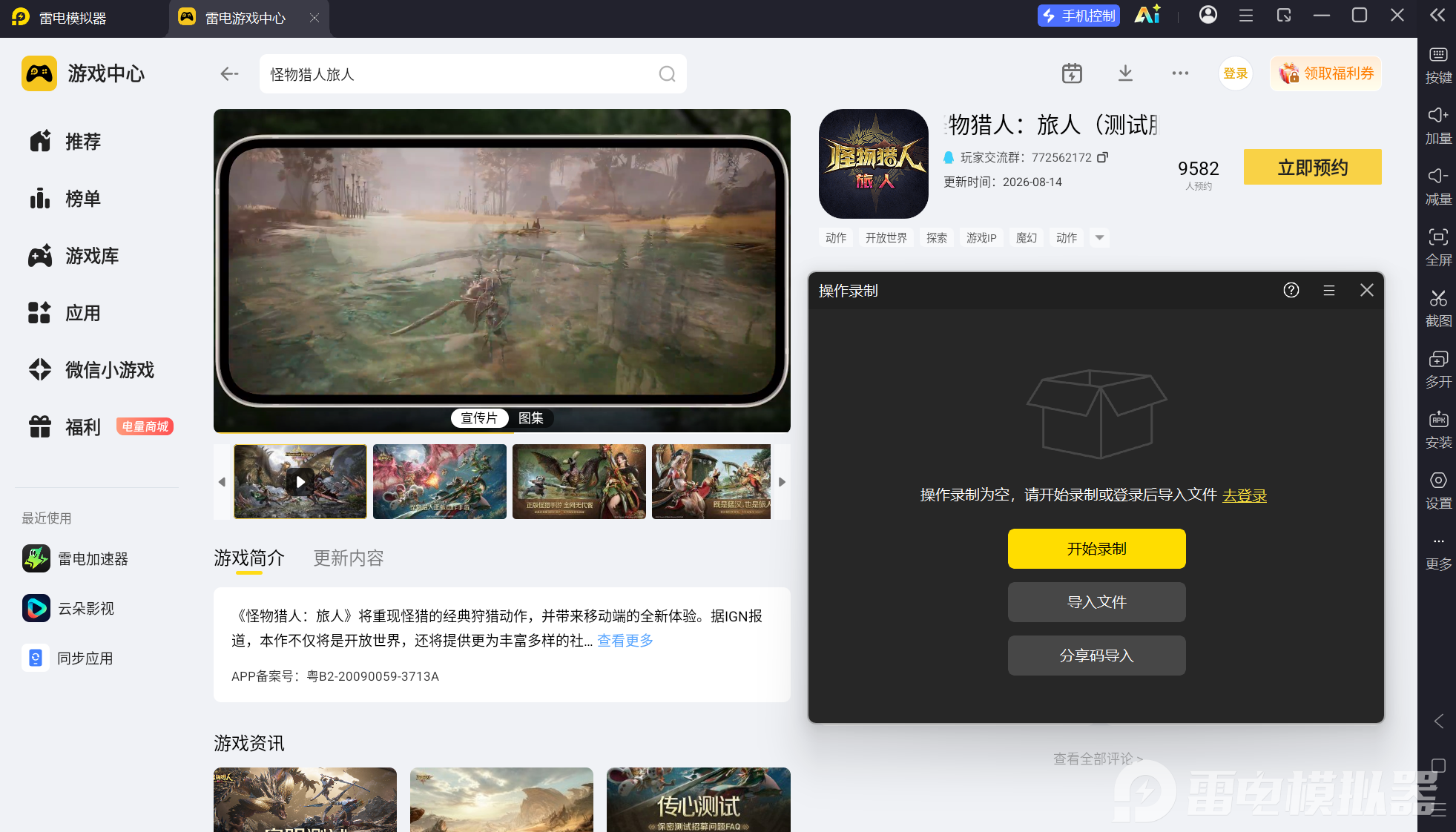1456x832 pixels.
Task: Open the 榜单 rankings section
Action: click(x=65, y=198)
